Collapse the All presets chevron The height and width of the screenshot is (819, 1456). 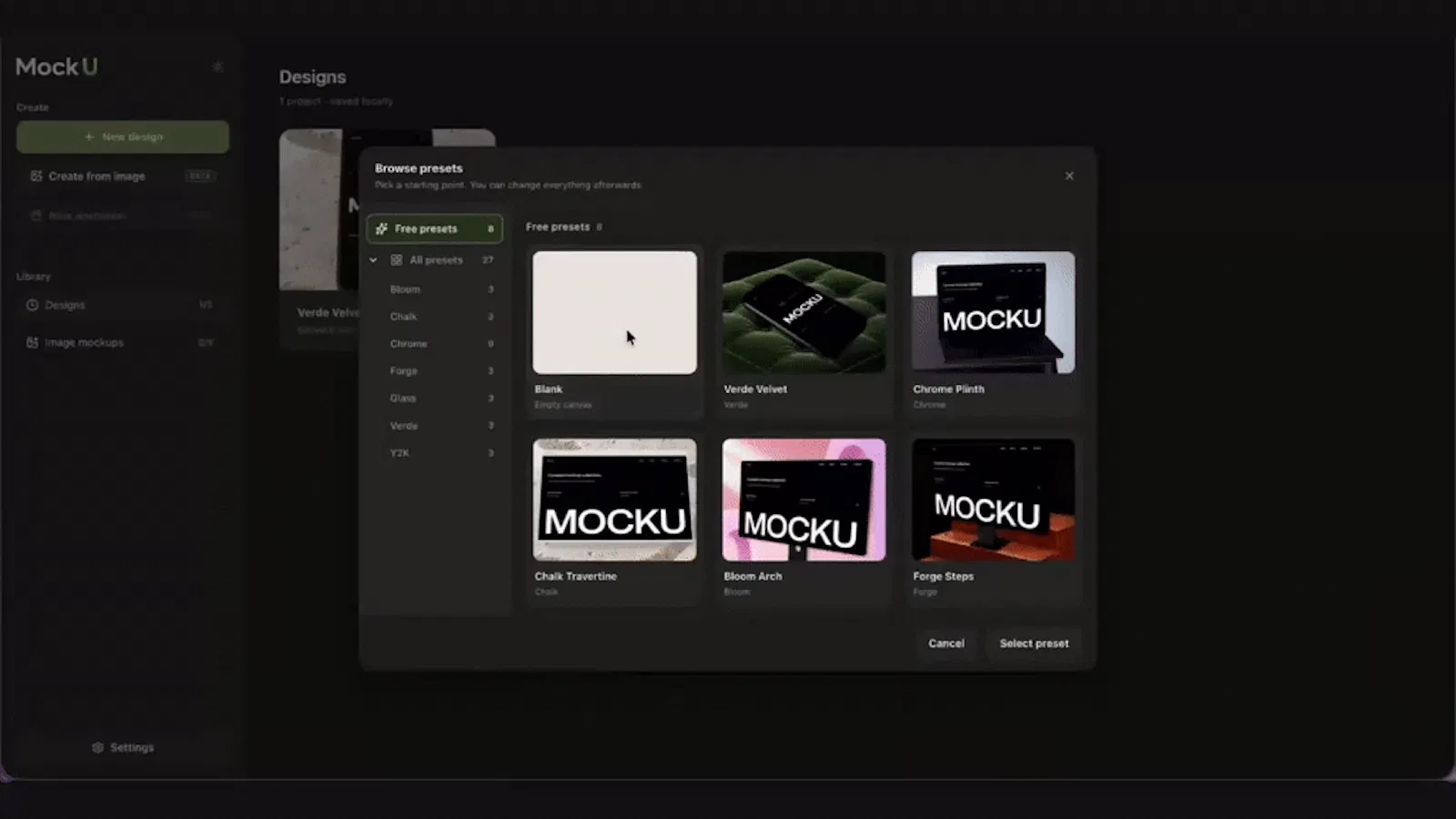tap(373, 260)
